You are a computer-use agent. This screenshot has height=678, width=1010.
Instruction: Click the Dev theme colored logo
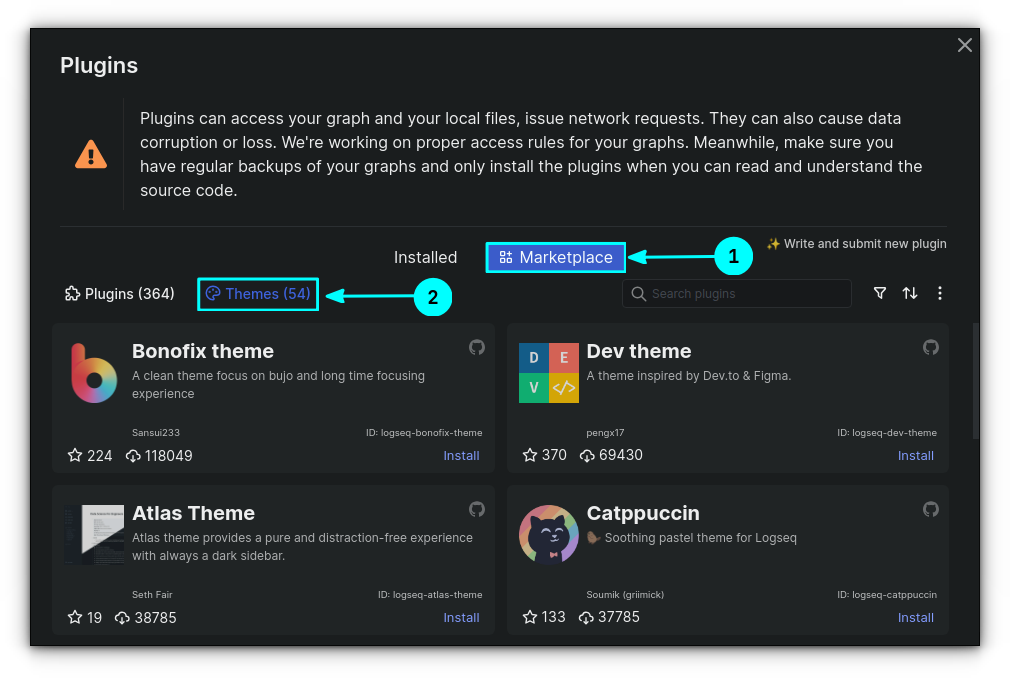point(549,373)
